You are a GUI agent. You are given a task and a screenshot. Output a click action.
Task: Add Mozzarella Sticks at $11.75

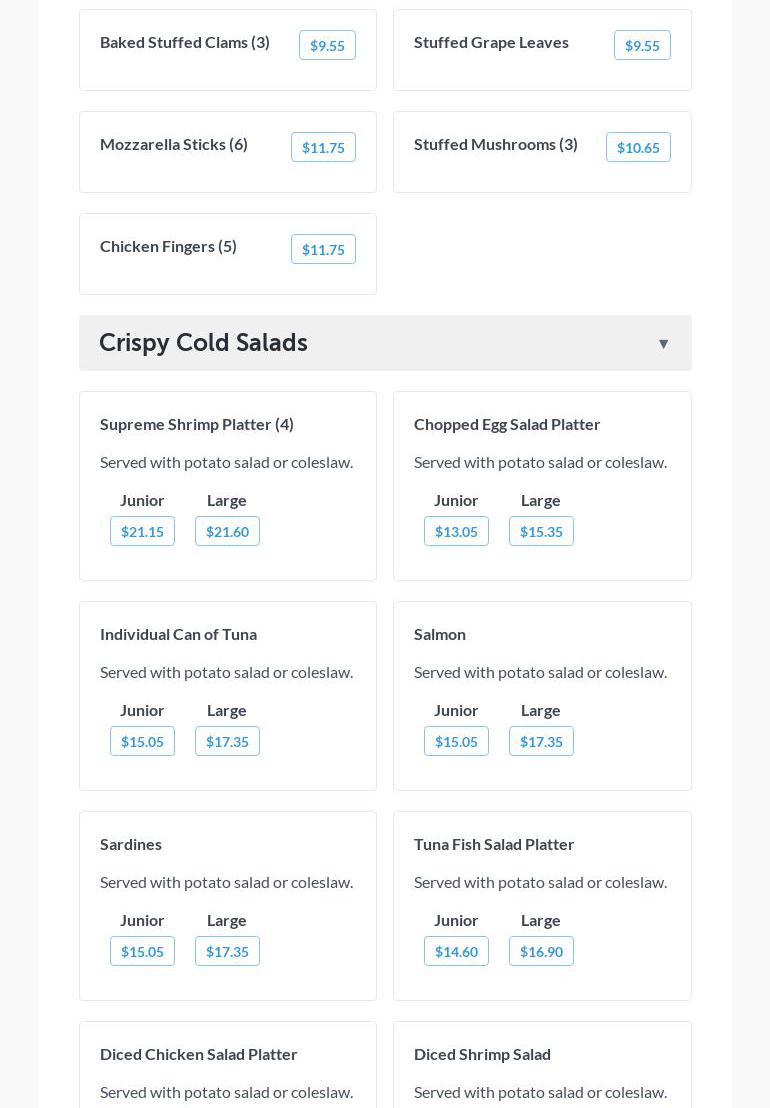(x=323, y=148)
